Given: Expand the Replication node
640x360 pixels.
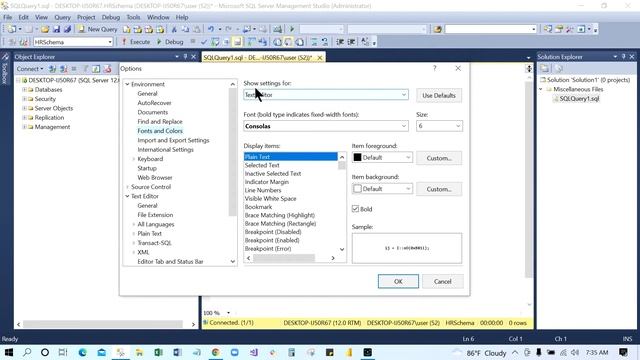Looking at the screenshot, I should tap(24, 118).
